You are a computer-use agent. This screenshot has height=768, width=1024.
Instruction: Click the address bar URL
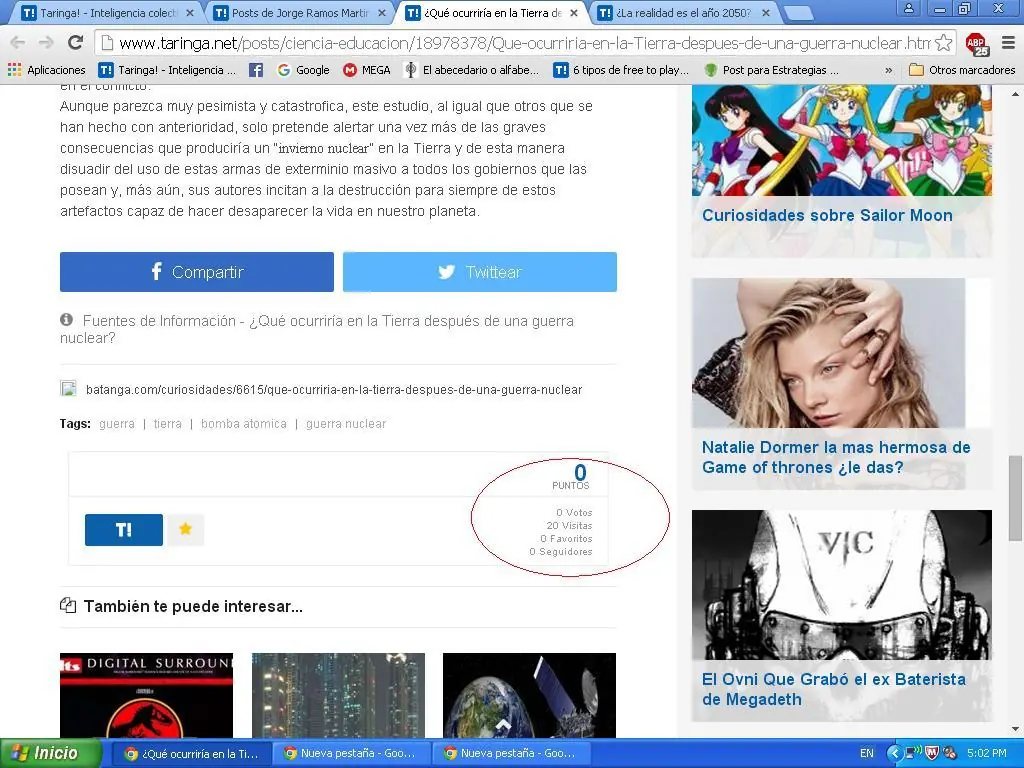(524, 44)
